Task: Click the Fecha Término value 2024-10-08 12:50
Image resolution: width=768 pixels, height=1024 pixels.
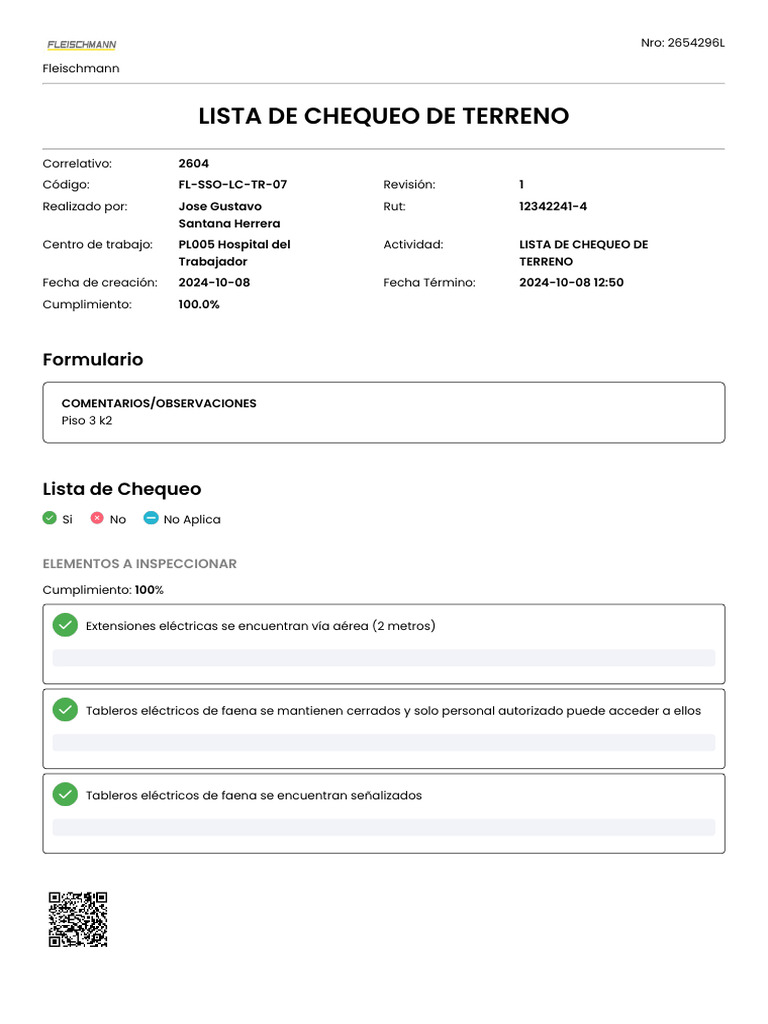Action: [x=571, y=283]
